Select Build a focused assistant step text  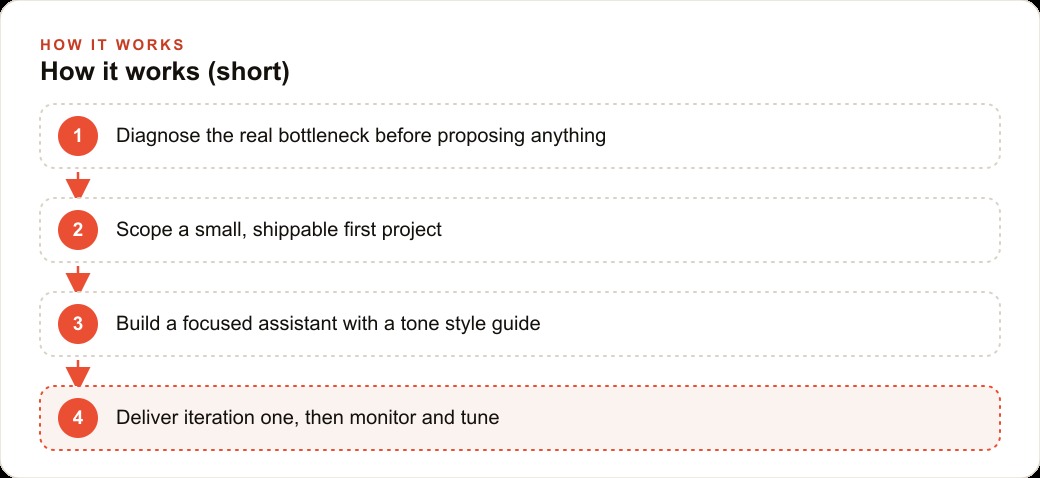[328, 324]
